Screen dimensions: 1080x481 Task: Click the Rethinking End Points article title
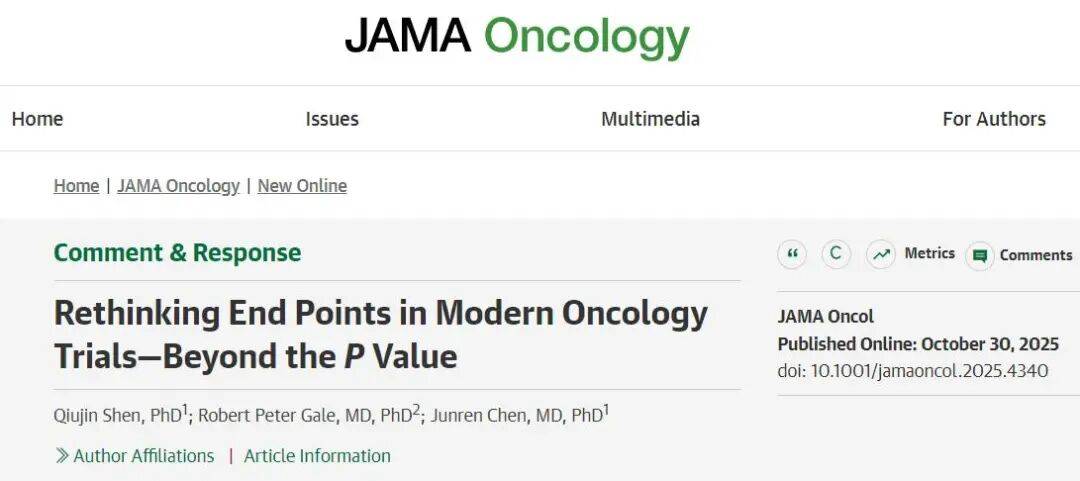point(380,334)
